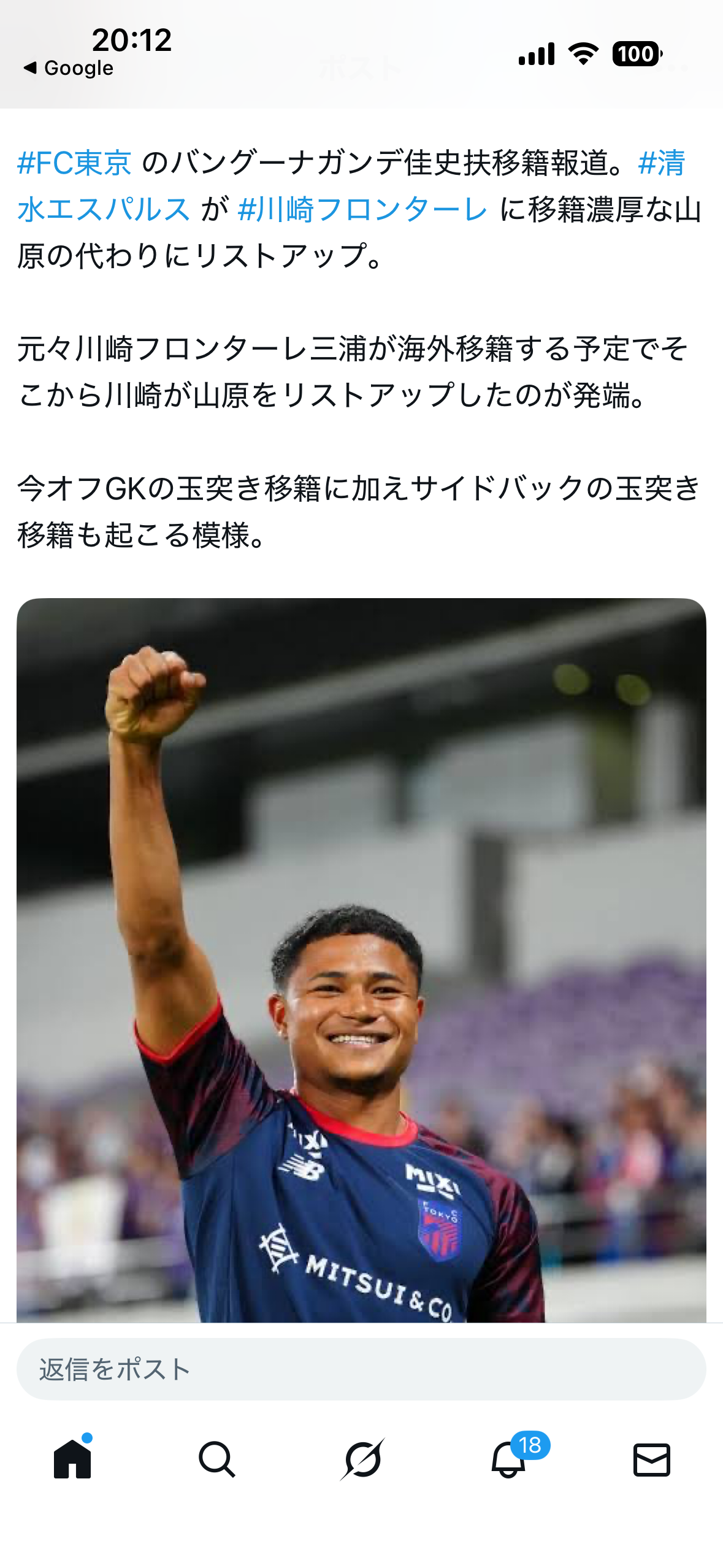723x1568 pixels.
Task: Tap the Wi-Fi status icon
Action: tap(584, 54)
